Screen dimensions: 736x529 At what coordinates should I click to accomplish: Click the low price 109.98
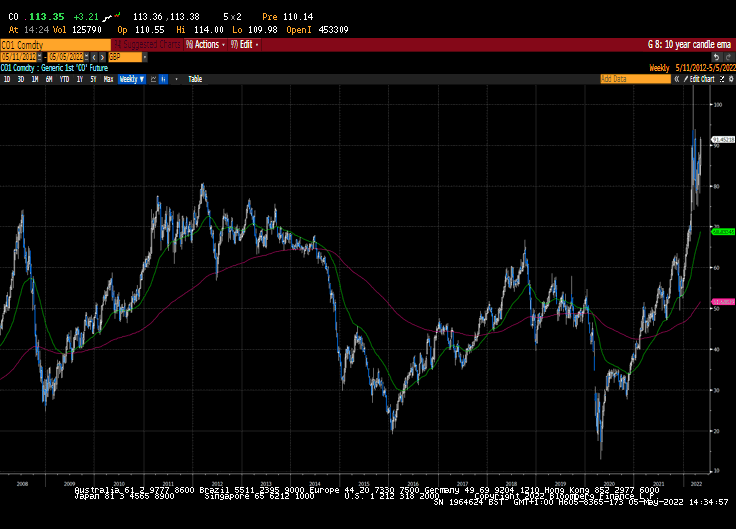coord(263,30)
